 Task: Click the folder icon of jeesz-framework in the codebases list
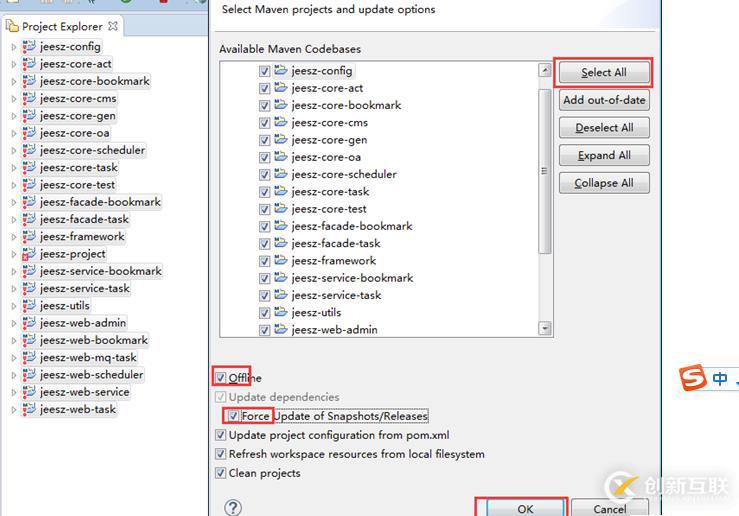(281, 260)
